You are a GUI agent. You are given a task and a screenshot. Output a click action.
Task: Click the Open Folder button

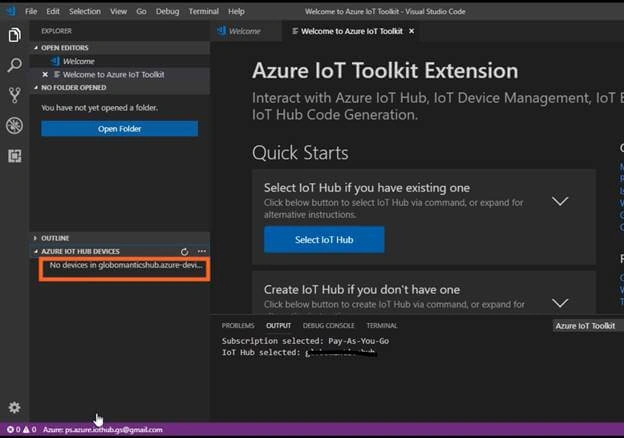119,128
